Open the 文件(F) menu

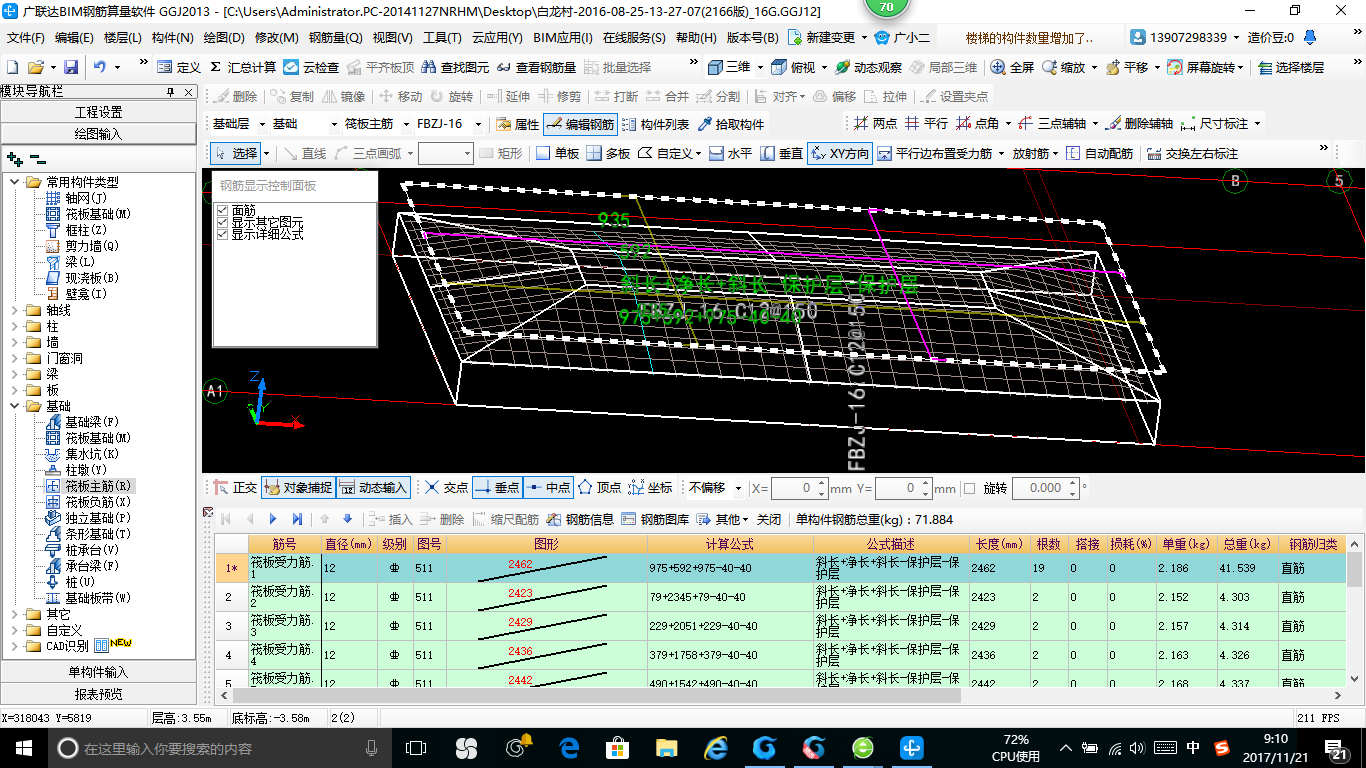pyautogui.click(x=26, y=38)
